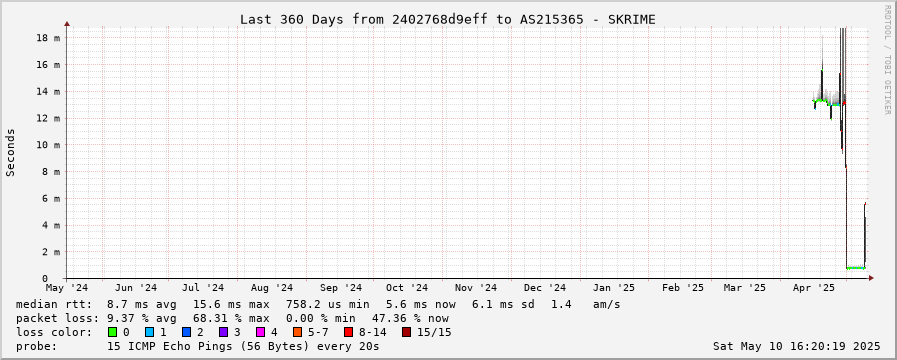The width and height of the screenshot is (897, 360).
Task: Click the timestamp Sat May 10 16:20:19 2025
Action: [x=796, y=346]
